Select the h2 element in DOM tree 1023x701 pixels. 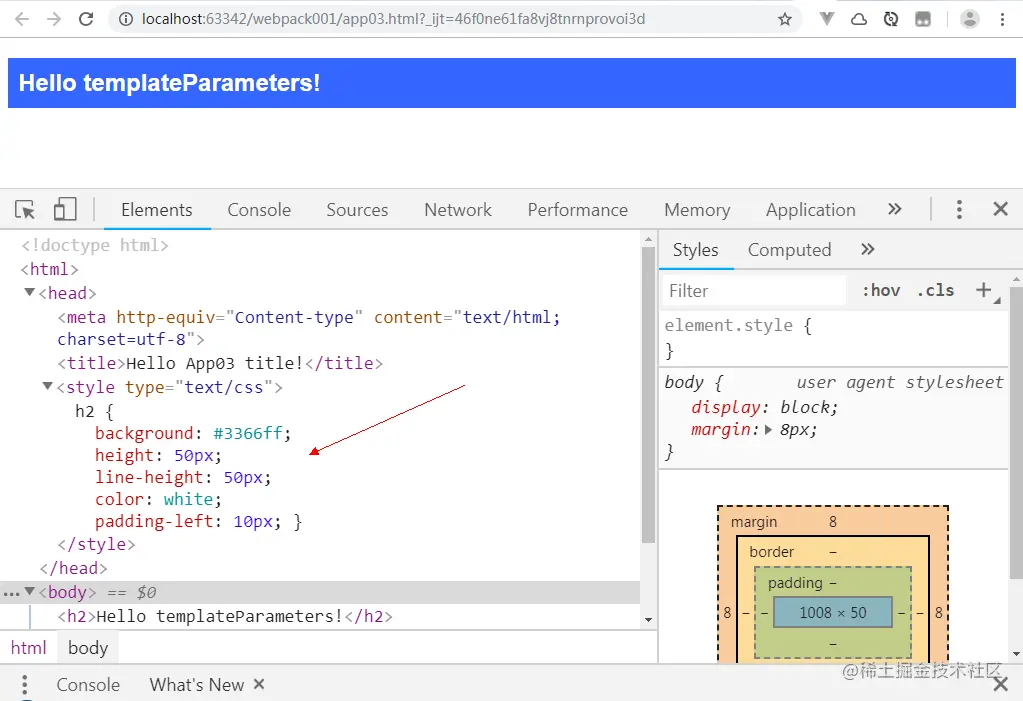pyautogui.click(x=225, y=616)
